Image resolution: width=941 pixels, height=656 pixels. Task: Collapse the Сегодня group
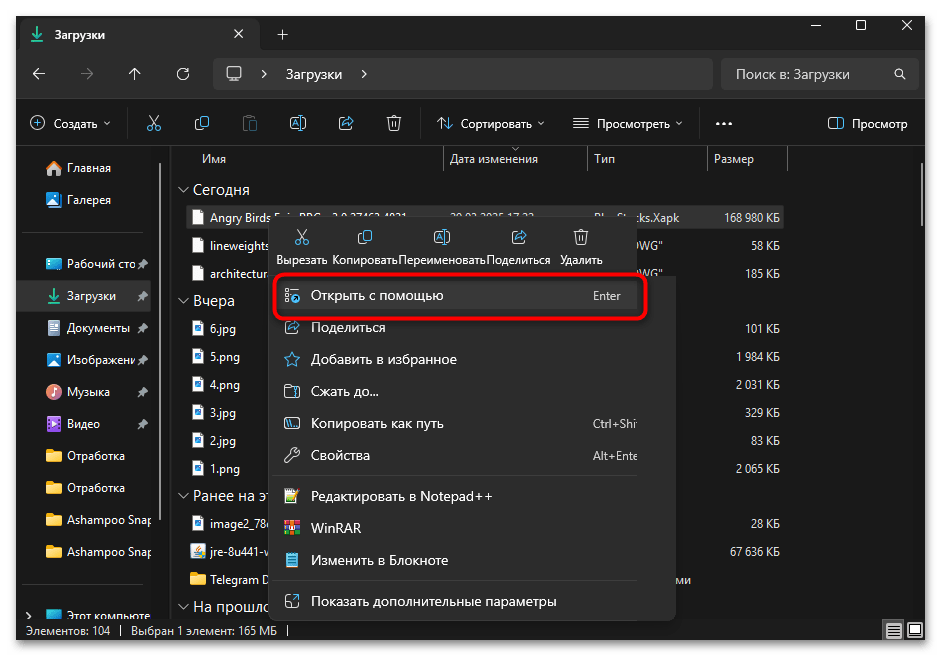point(183,190)
